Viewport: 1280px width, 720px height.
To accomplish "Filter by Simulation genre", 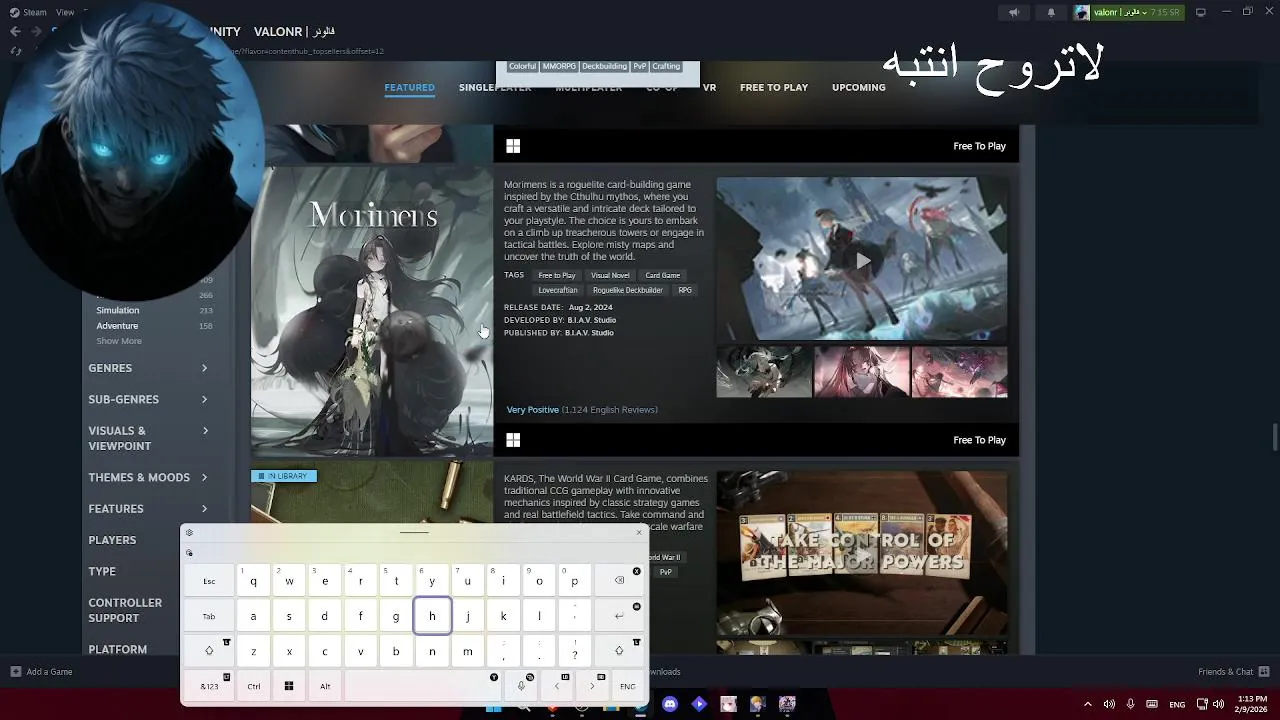I will coord(117,310).
